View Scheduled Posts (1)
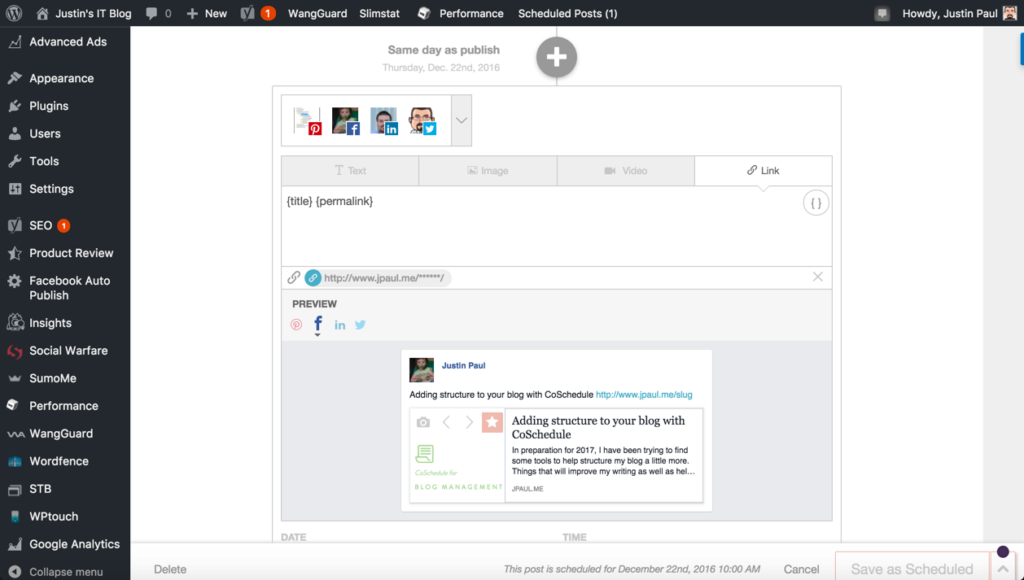 point(568,13)
